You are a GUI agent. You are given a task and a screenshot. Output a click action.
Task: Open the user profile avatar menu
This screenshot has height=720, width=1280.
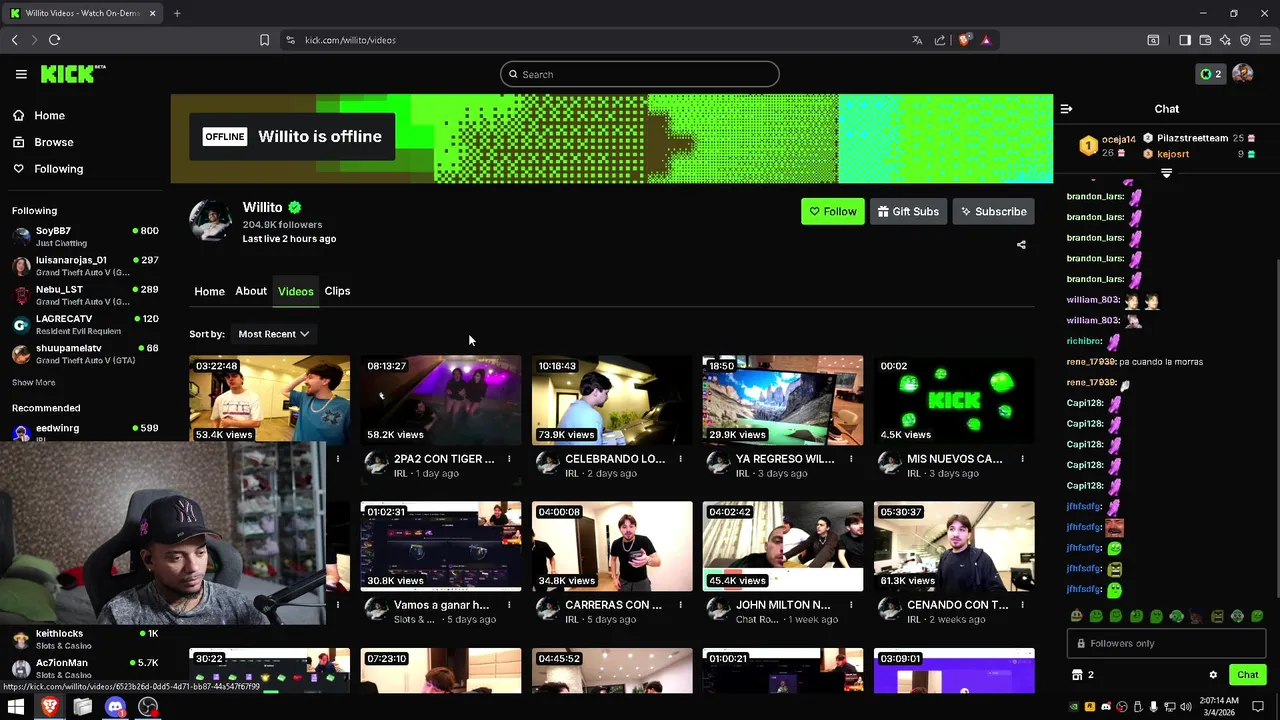pyautogui.click(x=1243, y=74)
